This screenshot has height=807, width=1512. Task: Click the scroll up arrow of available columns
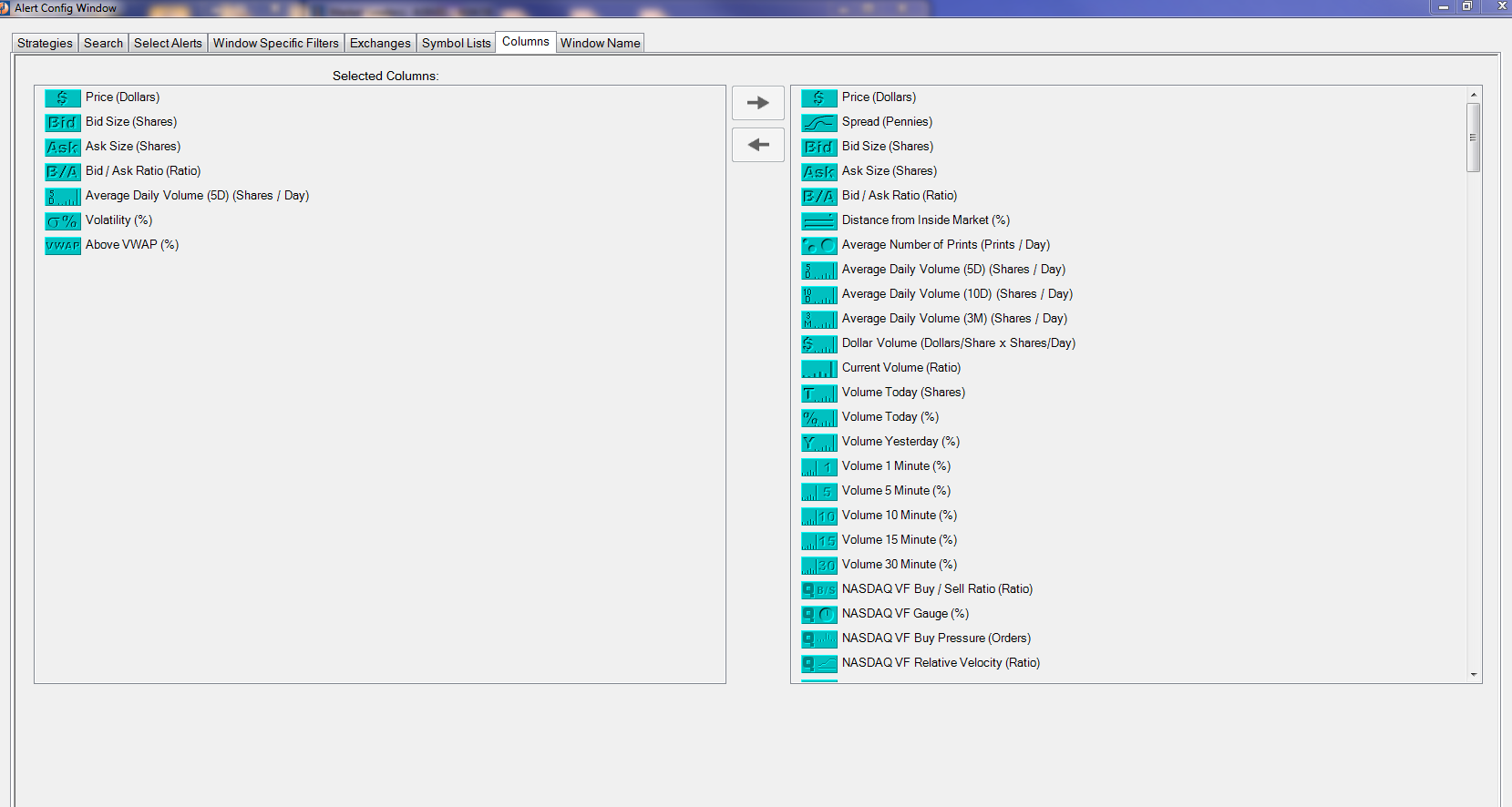(1474, 95)
